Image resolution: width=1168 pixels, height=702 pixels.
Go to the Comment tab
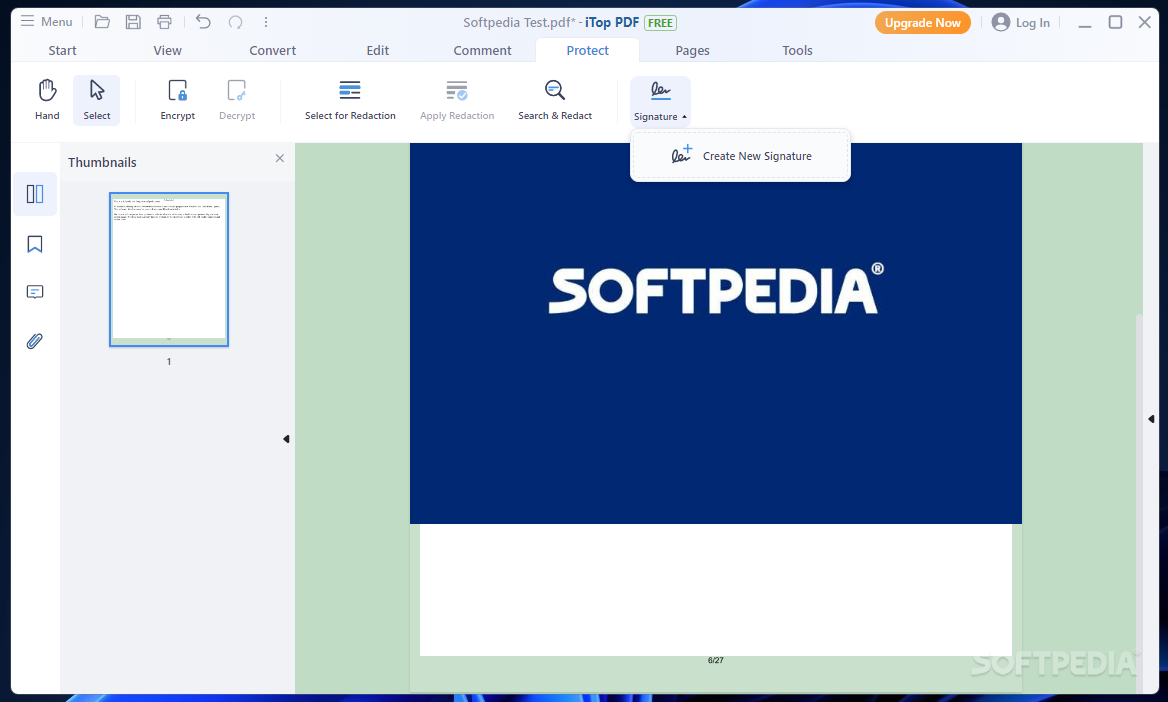click(483, 50)
